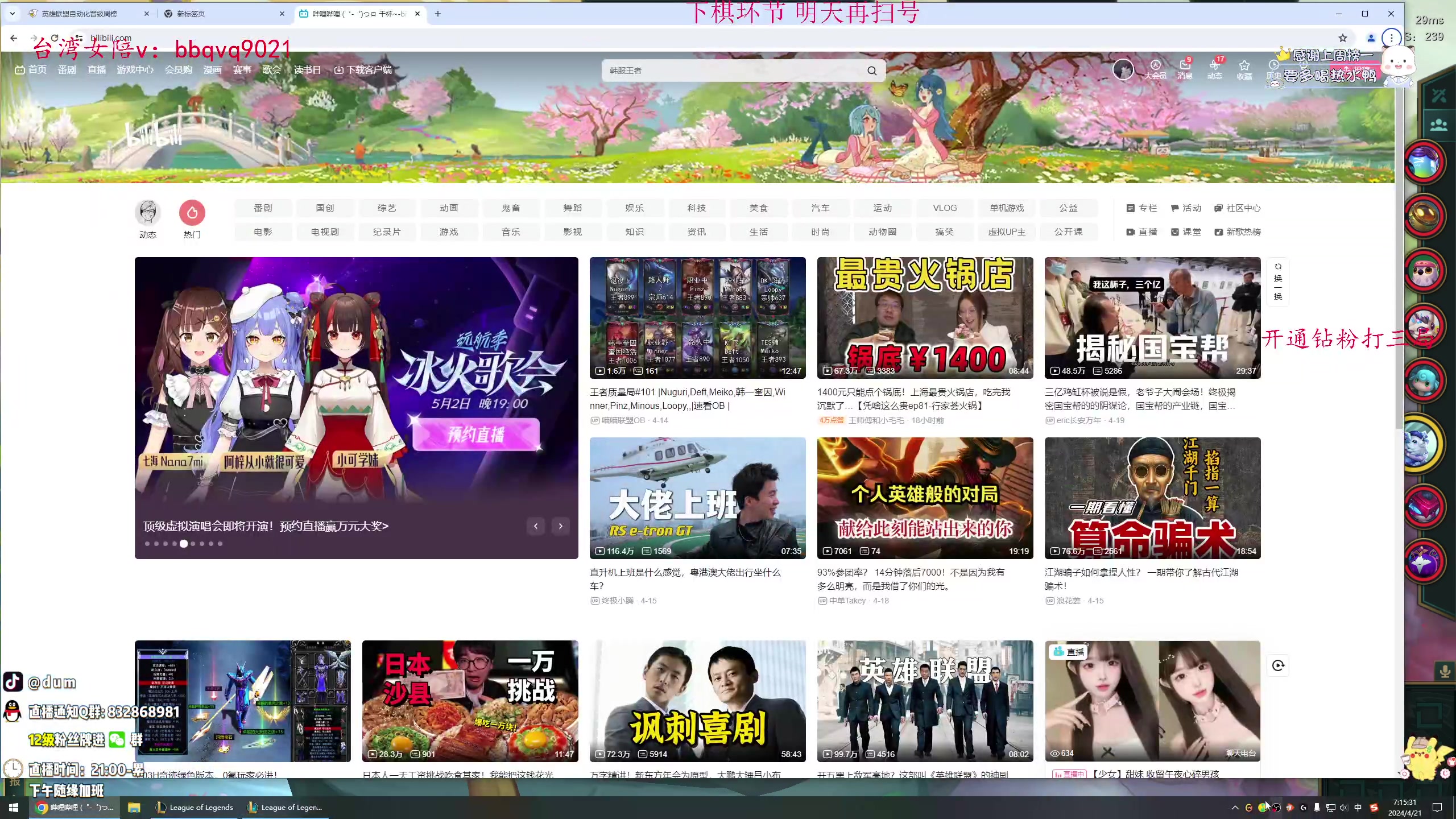Image resolution: width=1456 pixels, height=819 pixels.
Task: Open the 大佬上班 helicopter video thumbnail
Action: 697,498
